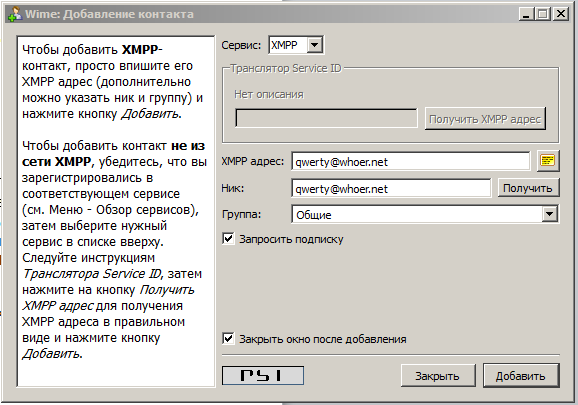Viewport: 578px width, 405px height.
Task: Focus the XMPP адрес input field
Action: (411, 161)
